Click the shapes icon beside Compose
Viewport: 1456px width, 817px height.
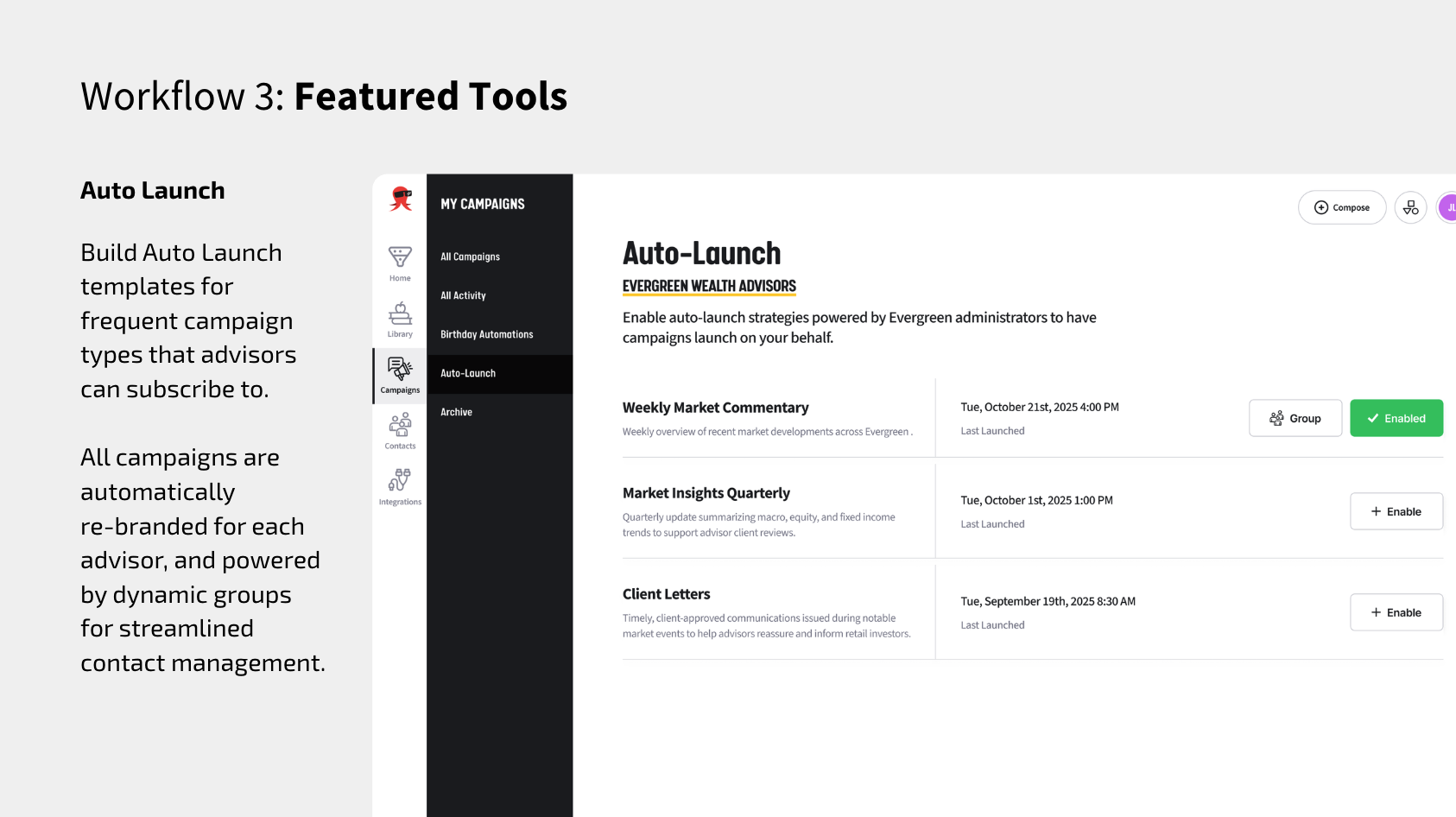pyautogui.click(x=1410, y=207)
